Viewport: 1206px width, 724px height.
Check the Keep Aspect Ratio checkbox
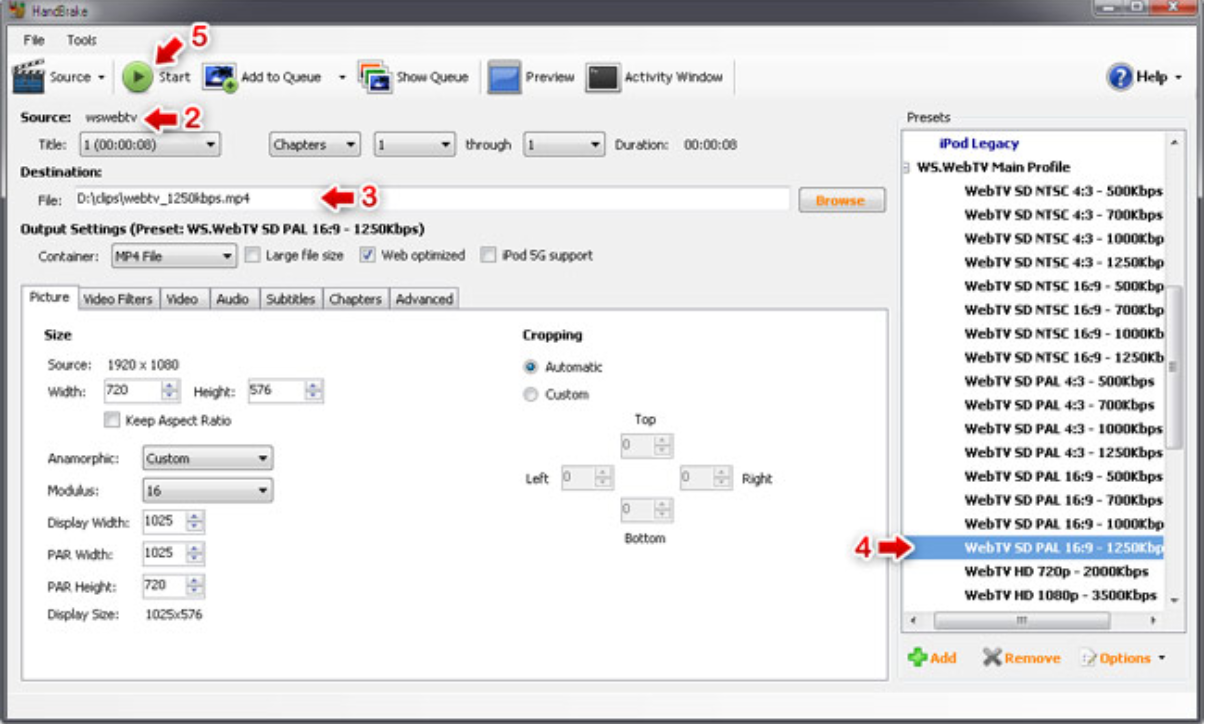[112, 421]
